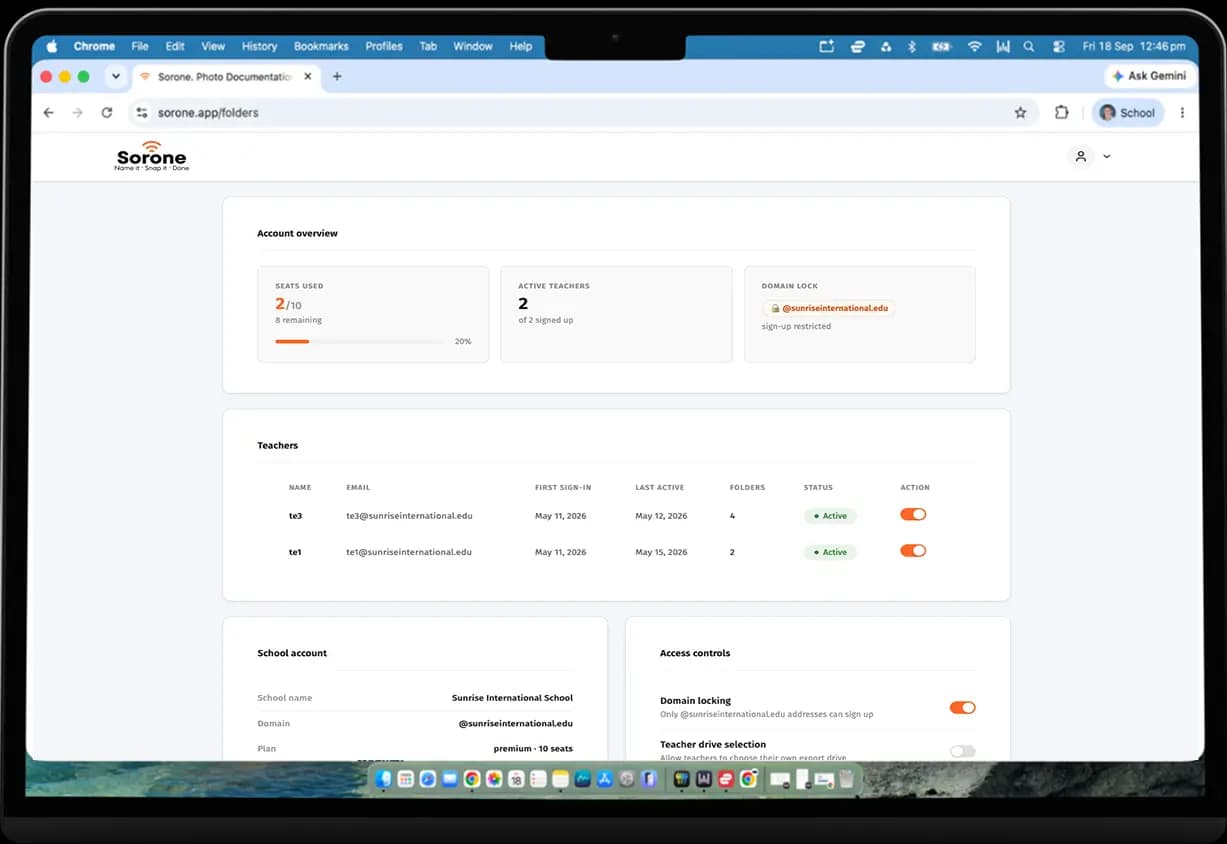Image resolution: width=1227 pixels, height=844 pixels.
Task: Click the May 15, 2026 last active date
Action: click(x=661, y=552)
